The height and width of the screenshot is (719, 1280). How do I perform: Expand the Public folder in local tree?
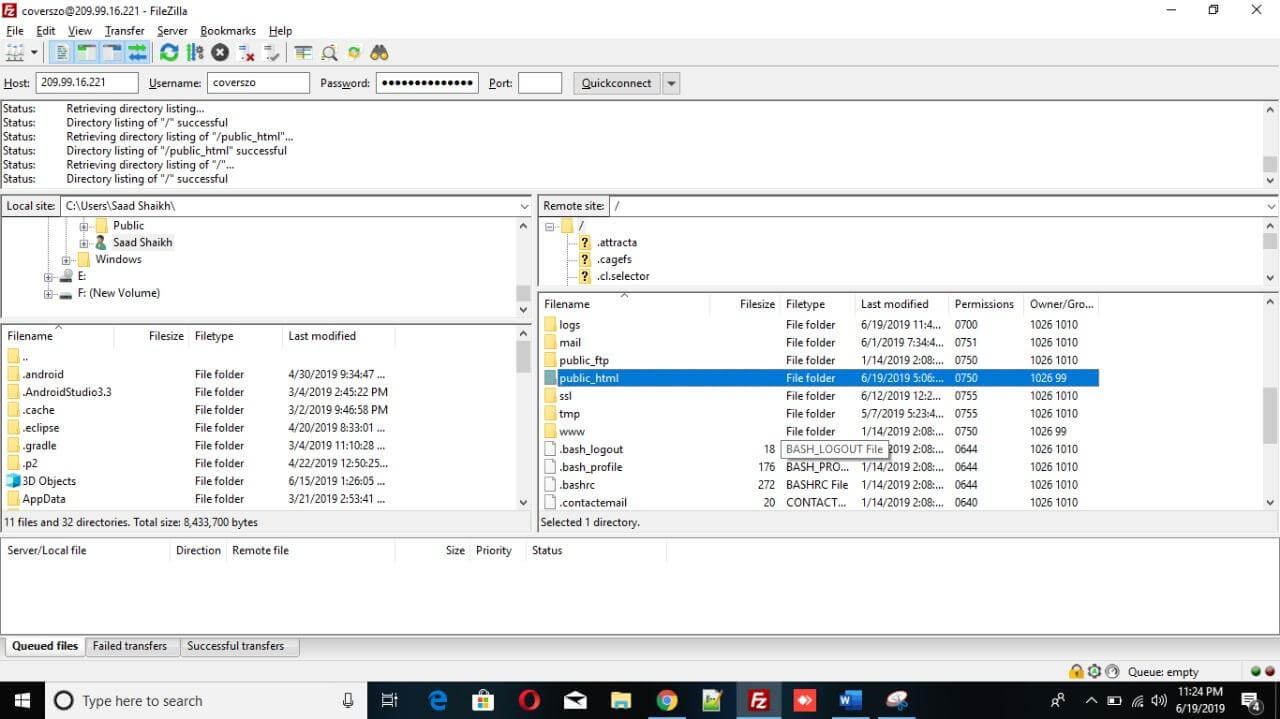(x=84, y=226)
